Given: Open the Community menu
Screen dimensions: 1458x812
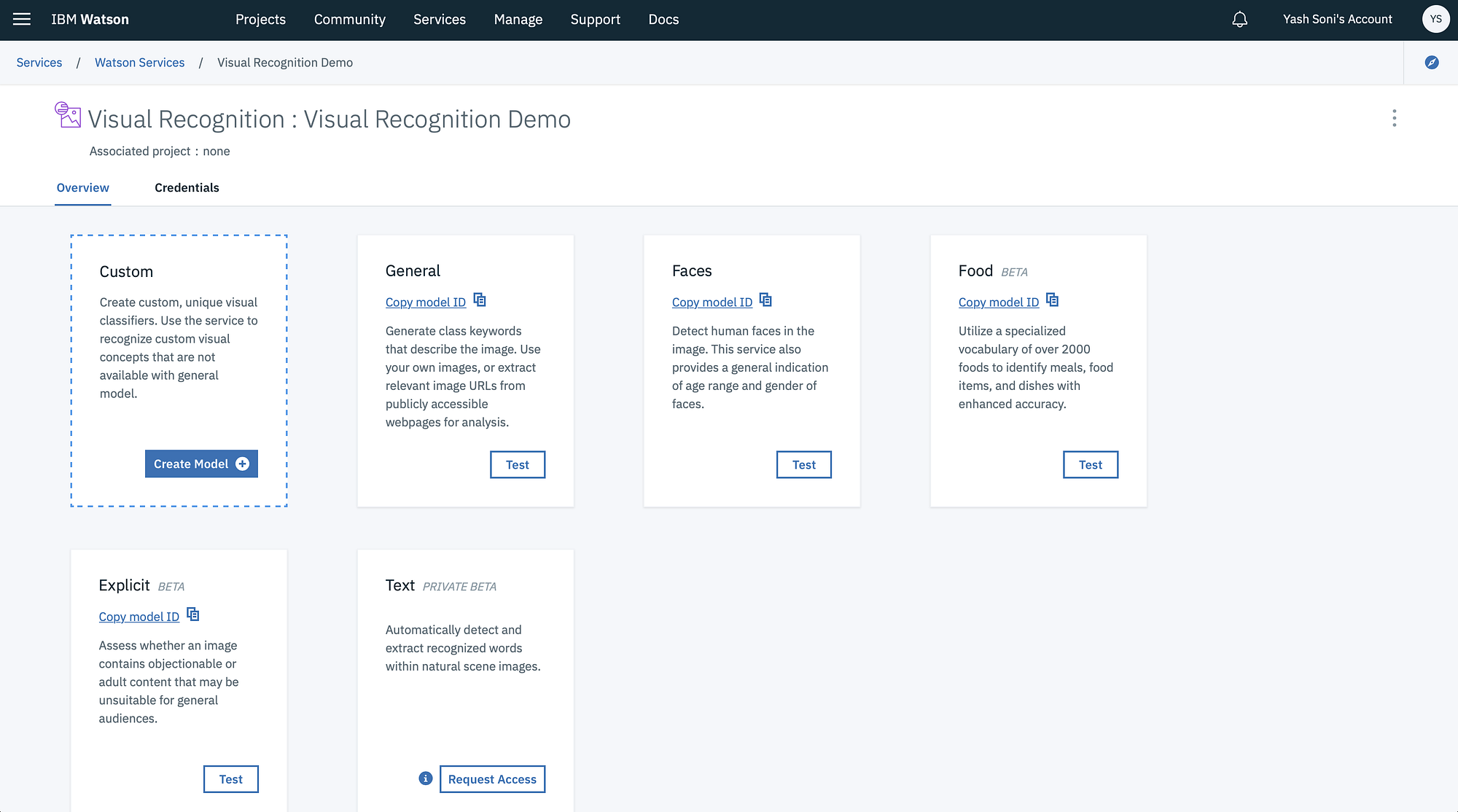Looking at the screenshot, I should pyautogui.click(x=350, y=20).
